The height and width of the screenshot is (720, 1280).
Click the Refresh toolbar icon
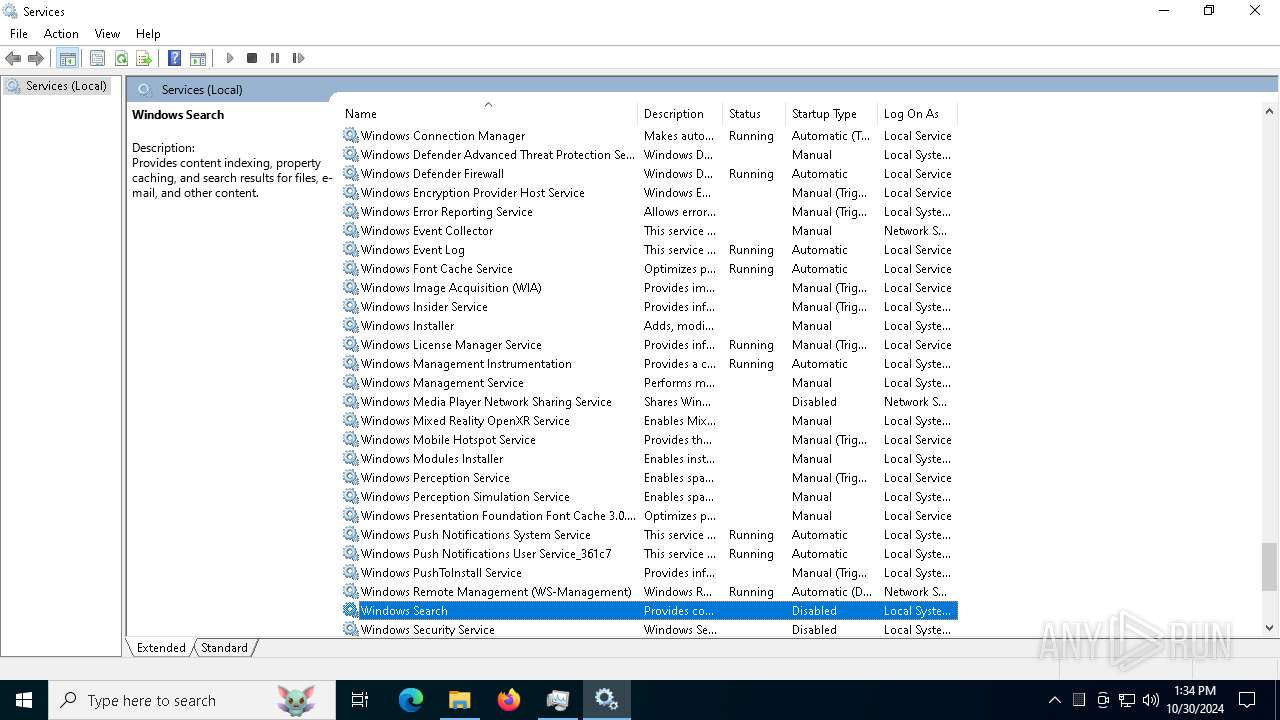[121, 58]
